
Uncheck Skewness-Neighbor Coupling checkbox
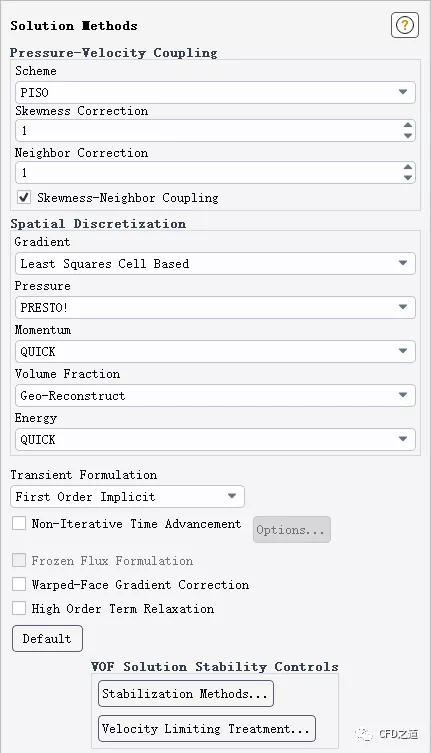click(24, 197)
